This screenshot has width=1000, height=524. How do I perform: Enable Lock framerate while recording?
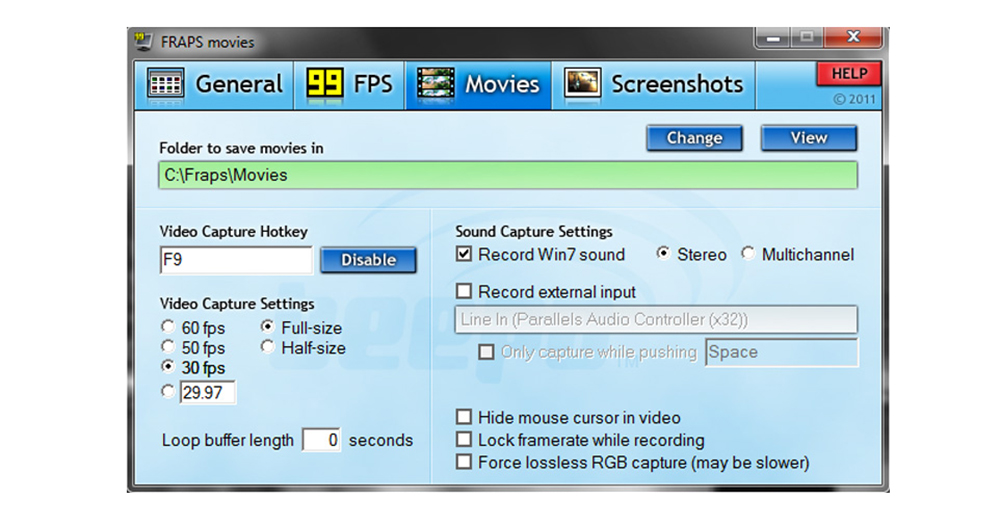464,440
